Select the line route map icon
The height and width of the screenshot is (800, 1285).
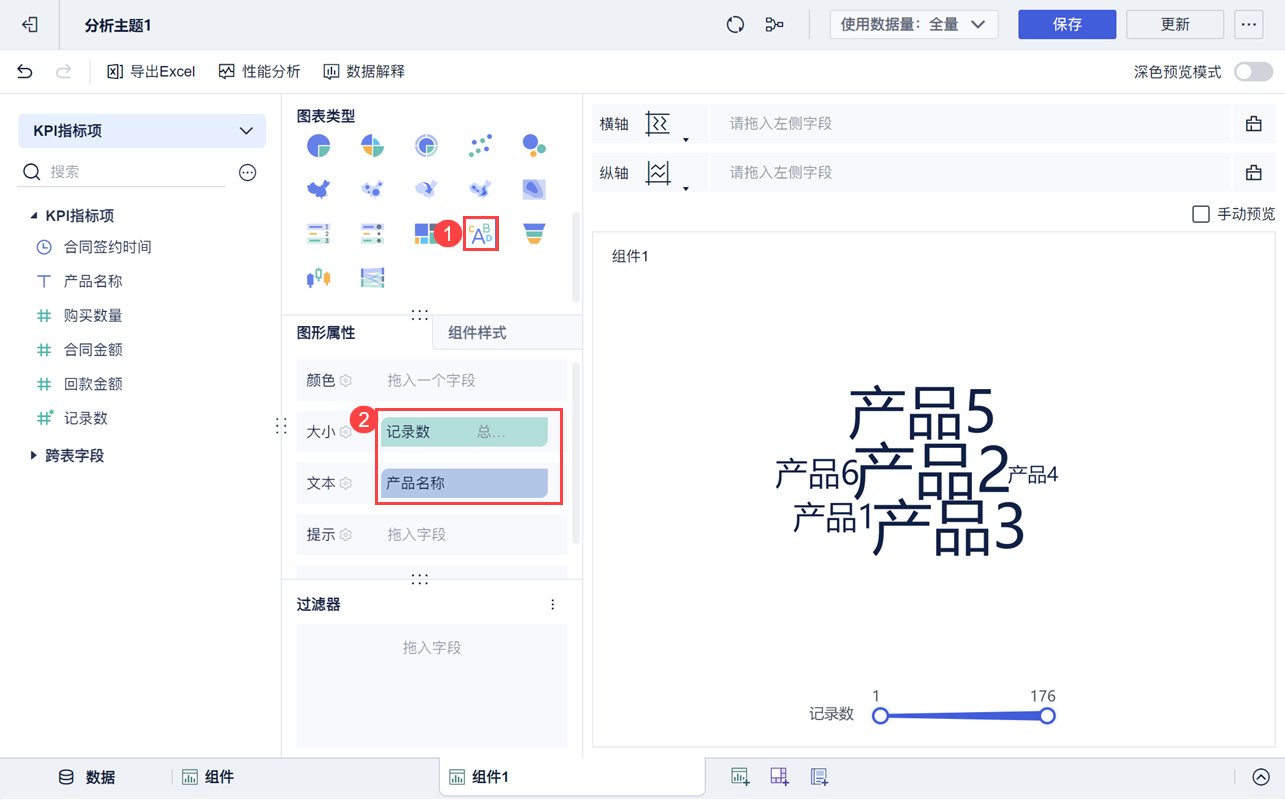point(480,188)
